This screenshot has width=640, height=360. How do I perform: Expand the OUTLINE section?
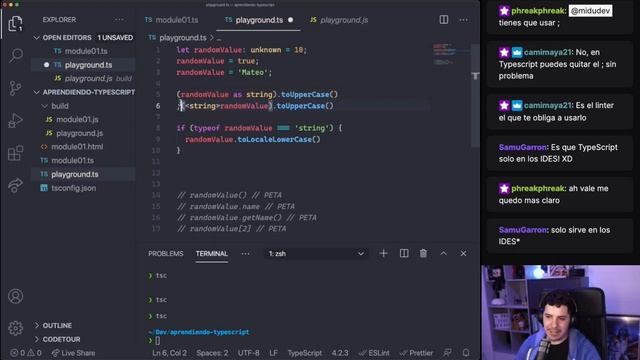[83, 325]
